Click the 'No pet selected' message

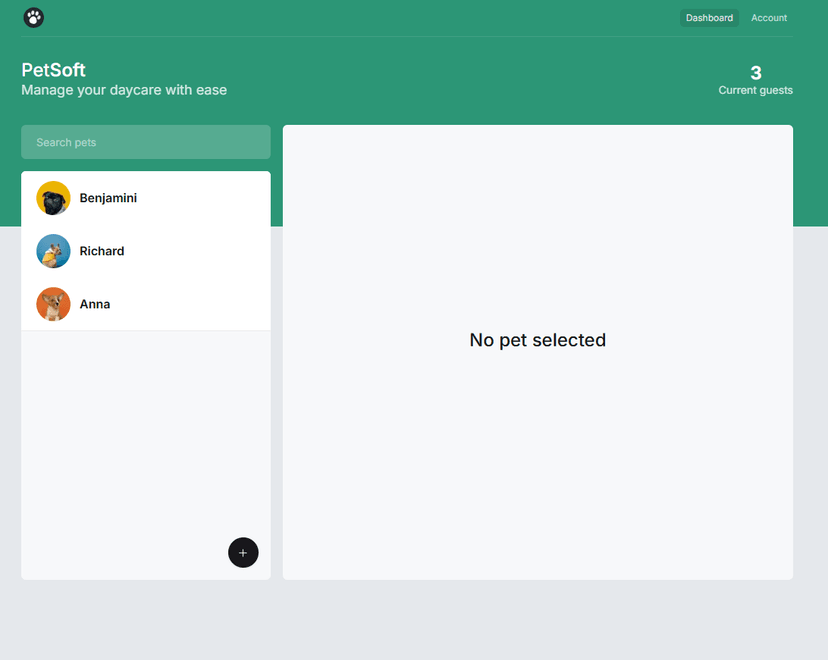click(537, 340)
